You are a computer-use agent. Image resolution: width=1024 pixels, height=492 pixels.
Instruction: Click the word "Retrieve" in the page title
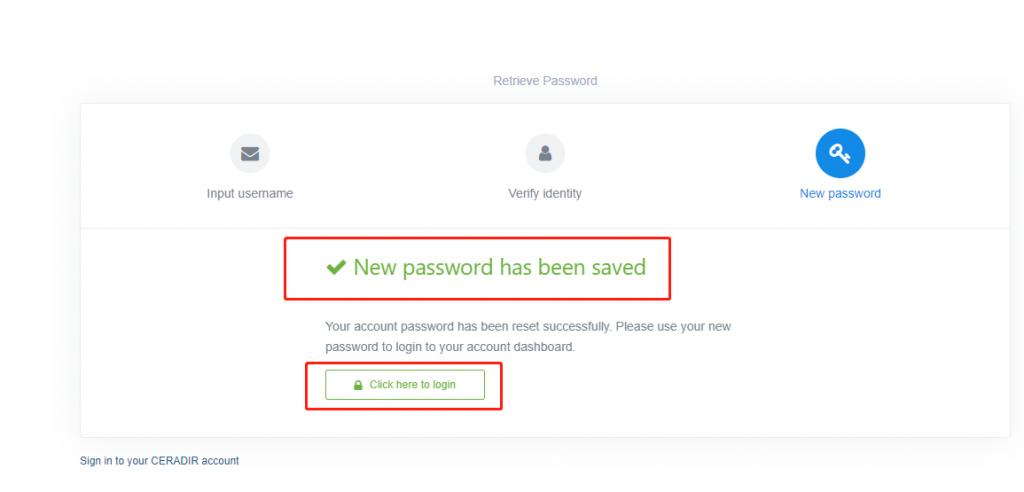[x=513, y=81]
